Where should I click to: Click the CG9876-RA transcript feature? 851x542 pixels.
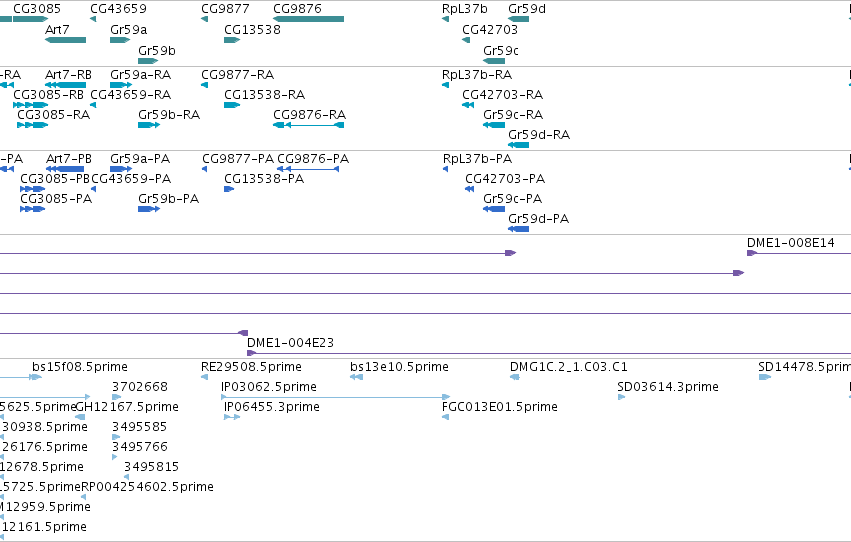pyautogui.click(x=308, y=125)
